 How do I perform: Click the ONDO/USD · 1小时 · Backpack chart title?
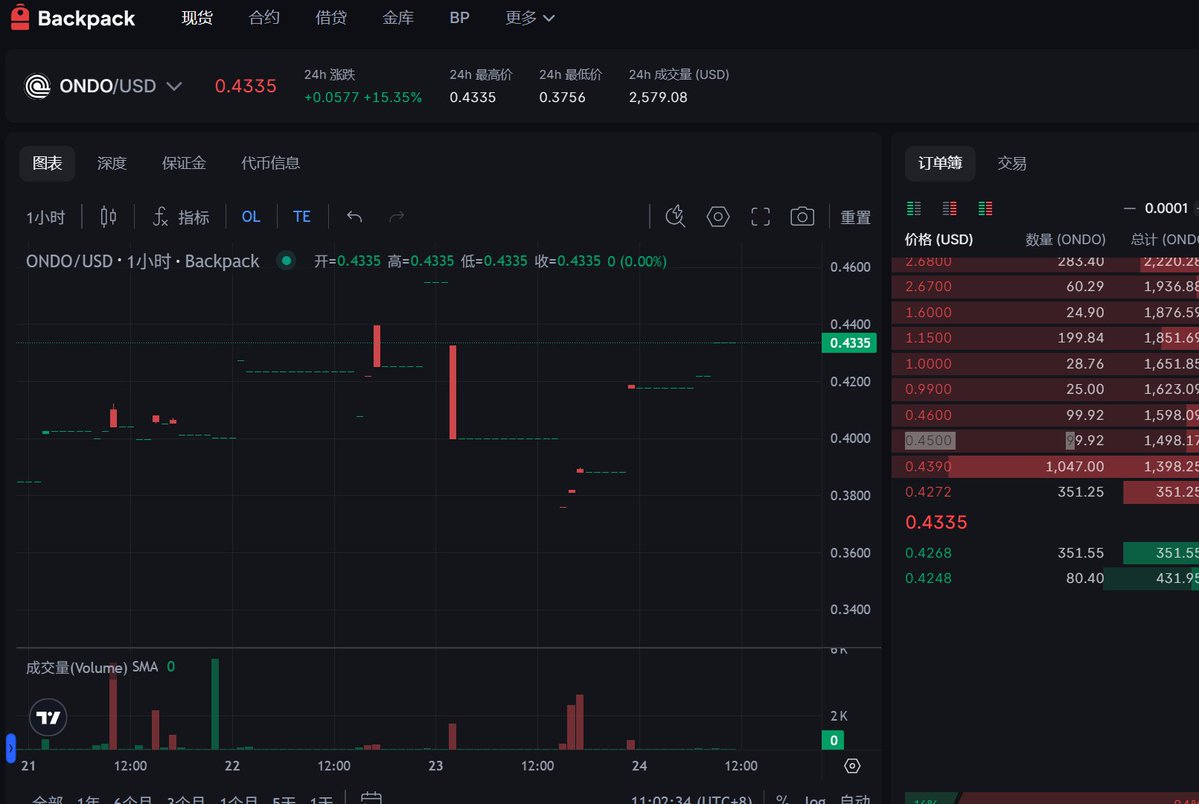[x=143, y=261]
